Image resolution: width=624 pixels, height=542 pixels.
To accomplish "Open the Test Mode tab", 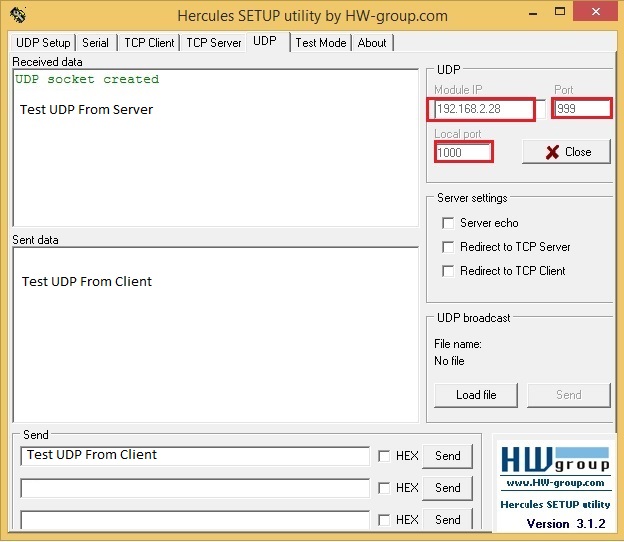I will 321,43.
